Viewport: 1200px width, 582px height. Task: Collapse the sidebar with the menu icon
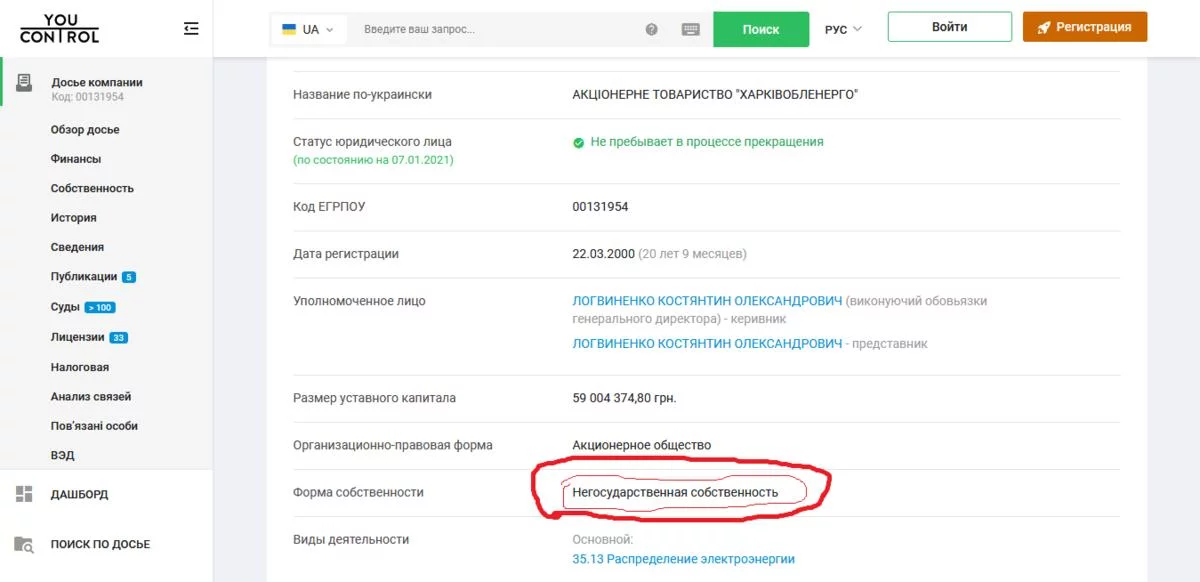coord(192,29)
